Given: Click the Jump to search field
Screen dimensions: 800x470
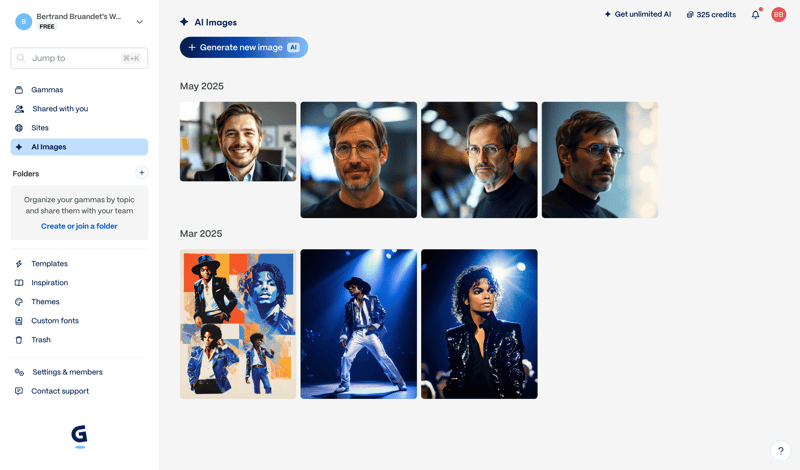Looking at the screenshot, I should click(79, 58).
